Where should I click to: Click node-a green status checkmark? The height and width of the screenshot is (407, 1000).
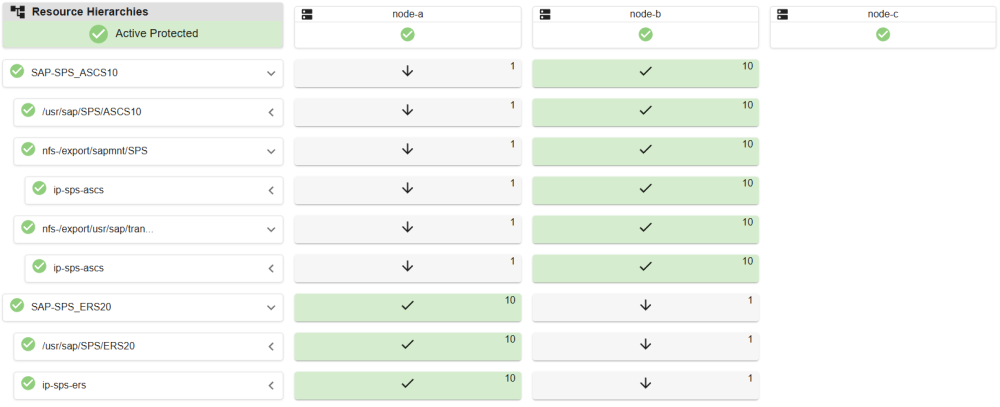(407, 34)
